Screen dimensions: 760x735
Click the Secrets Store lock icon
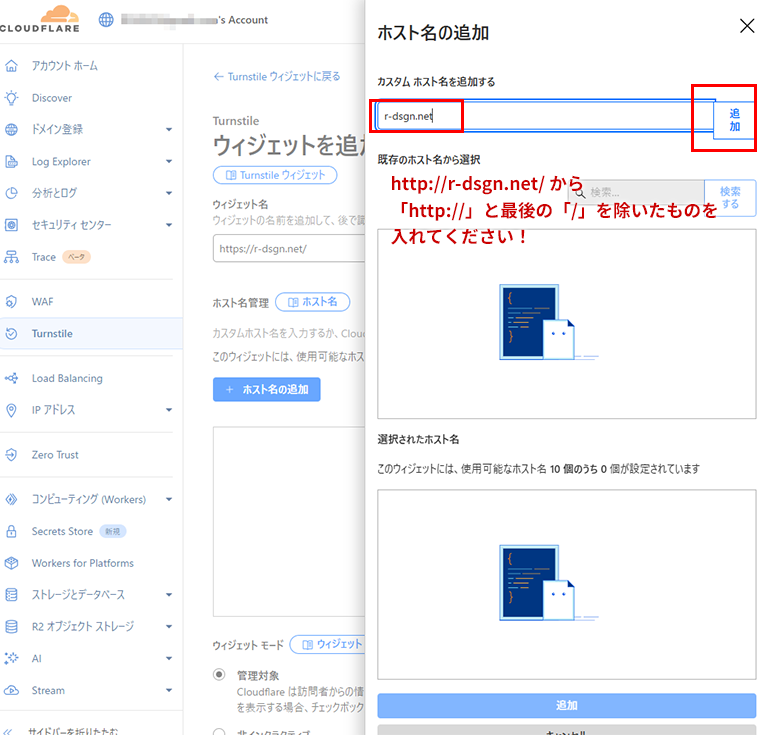[x=12, y=531]
